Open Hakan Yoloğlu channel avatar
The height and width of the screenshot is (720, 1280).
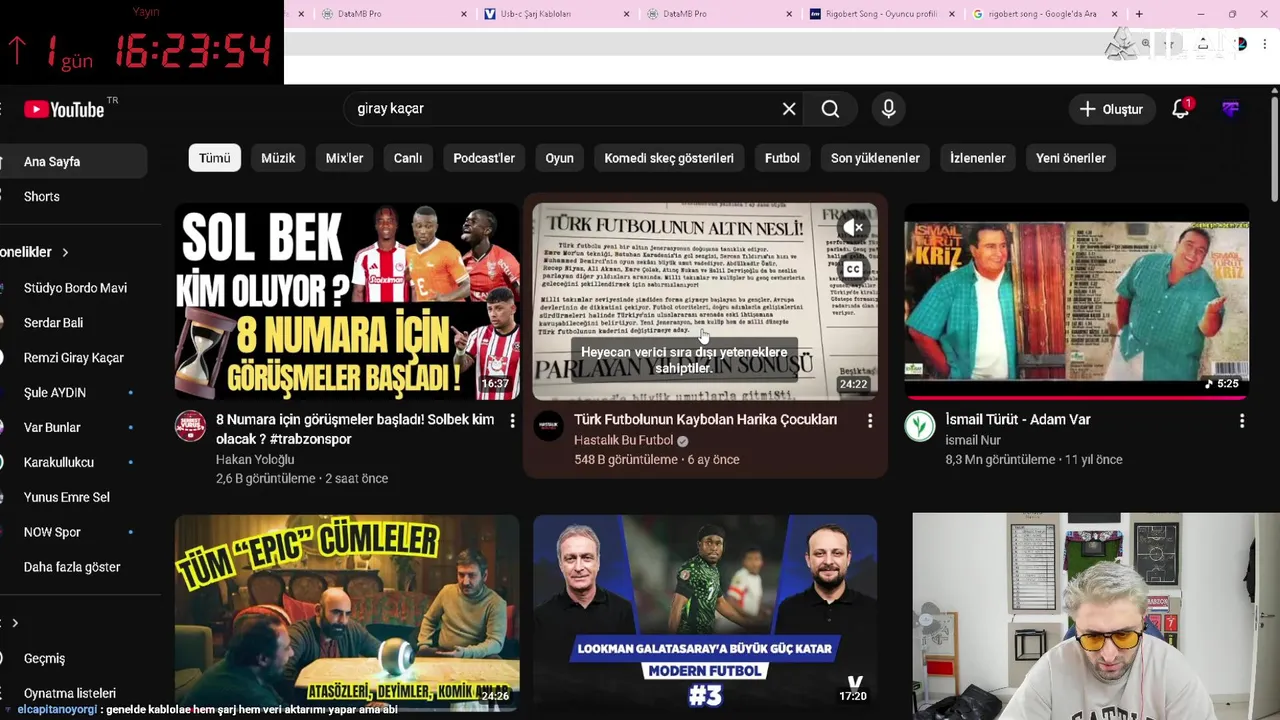[190, 426]
